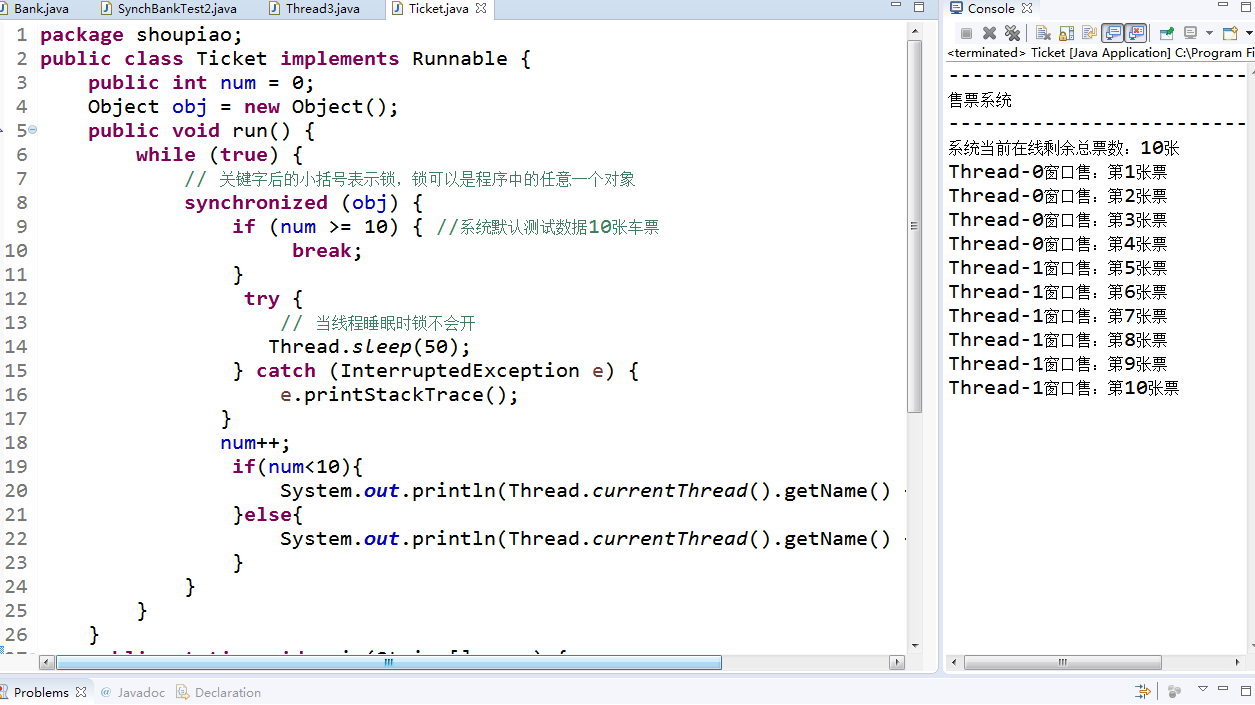Click console line 'Thread-0窗口售: 第1张票'

coord(1058,172)
